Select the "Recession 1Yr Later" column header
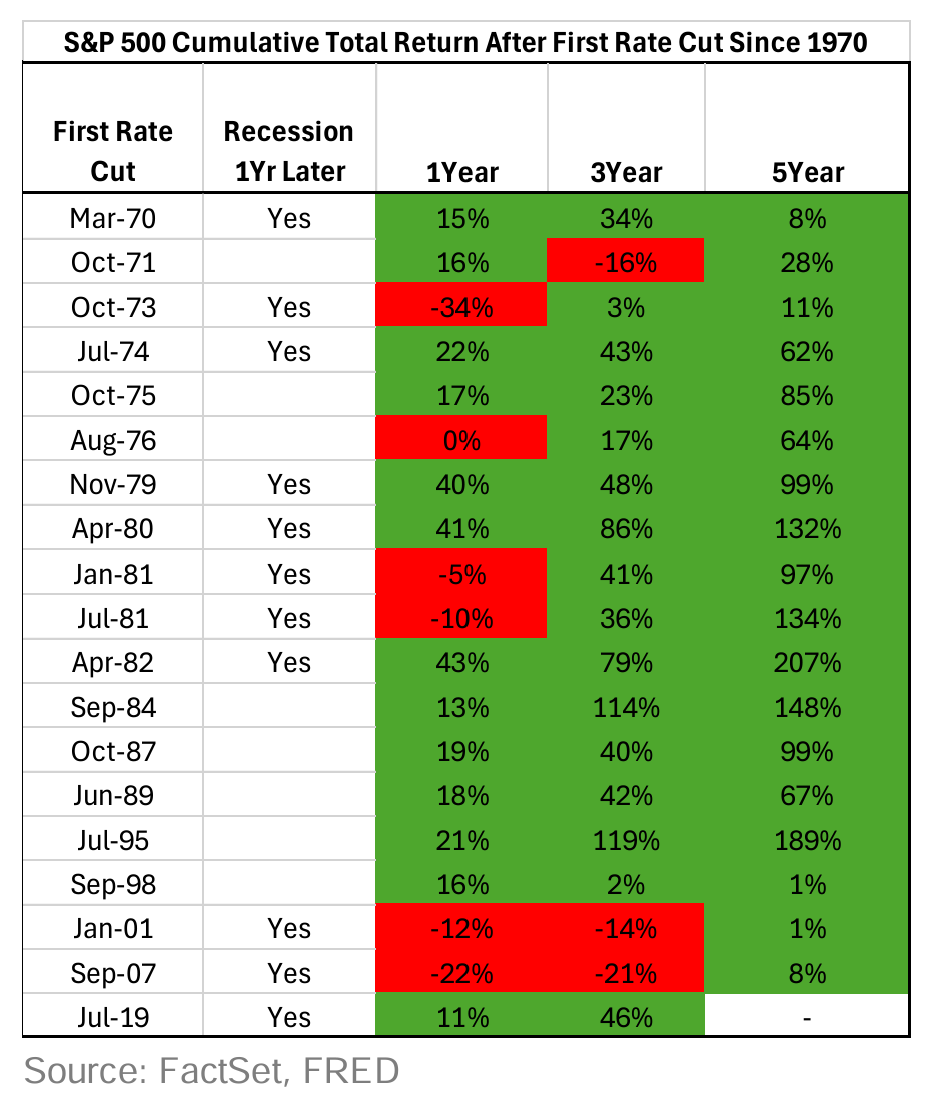Screen dimensions: 930x1098 coord(289,150)
